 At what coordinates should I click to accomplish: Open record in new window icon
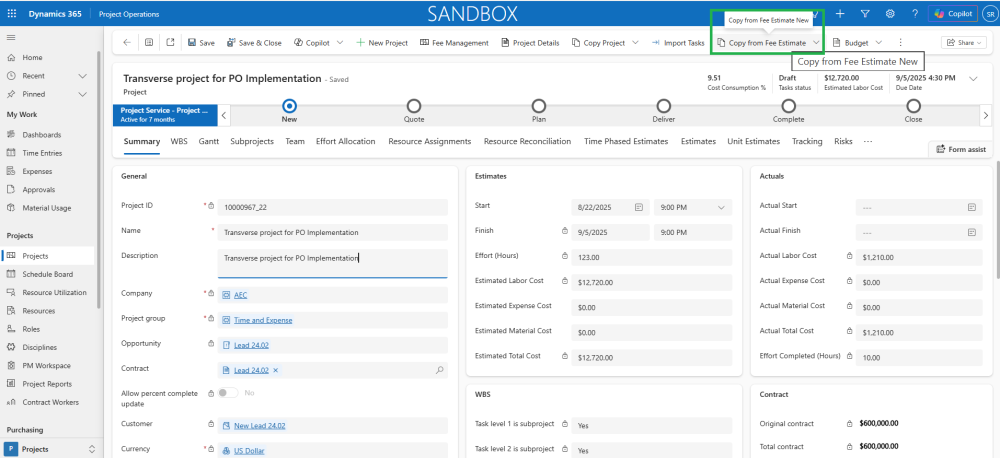170,43
